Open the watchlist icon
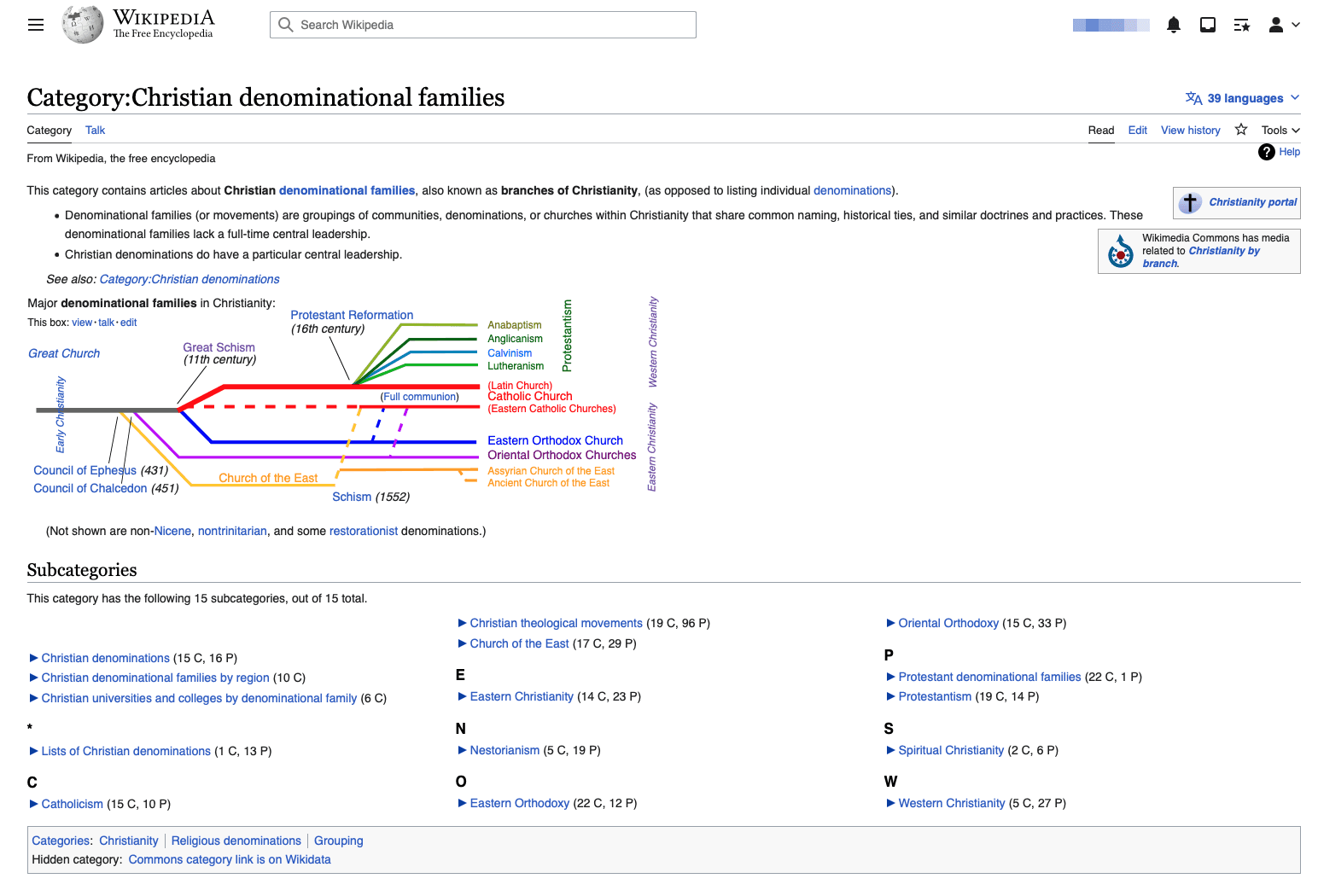The image size is (1318, 896). (1242, 26)
